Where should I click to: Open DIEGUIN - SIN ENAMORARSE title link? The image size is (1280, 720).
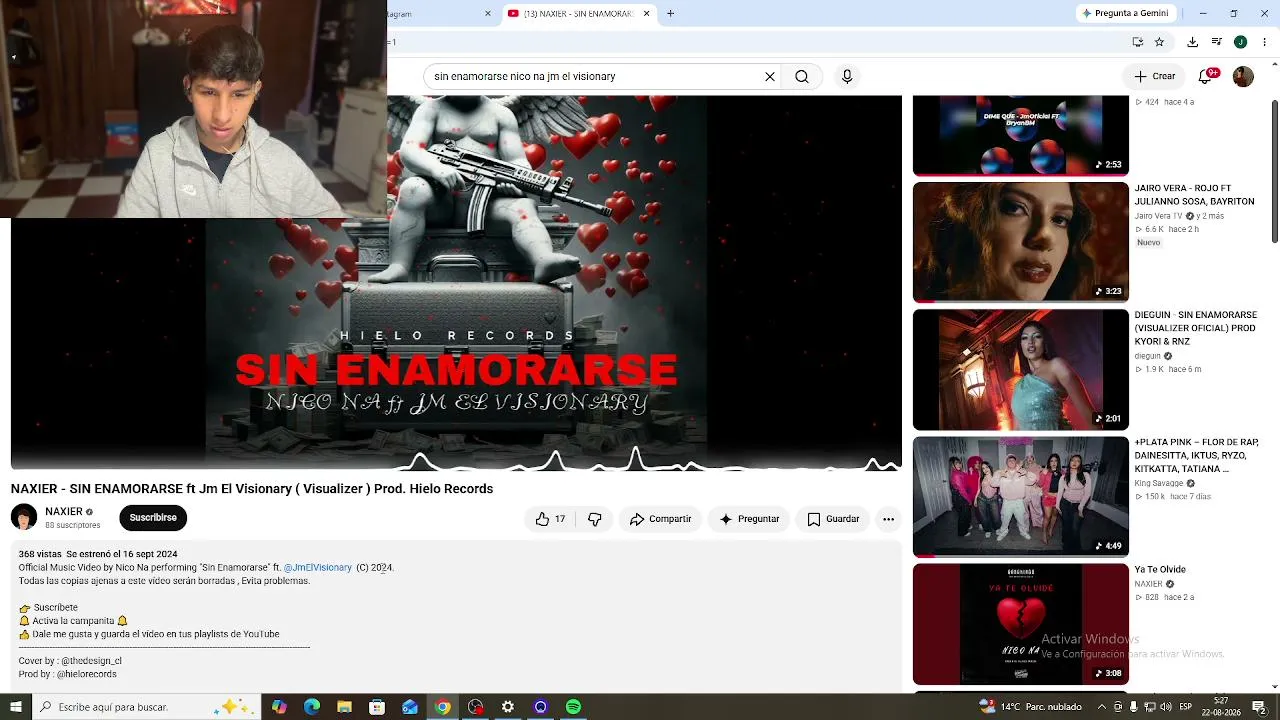(1195, 328)
